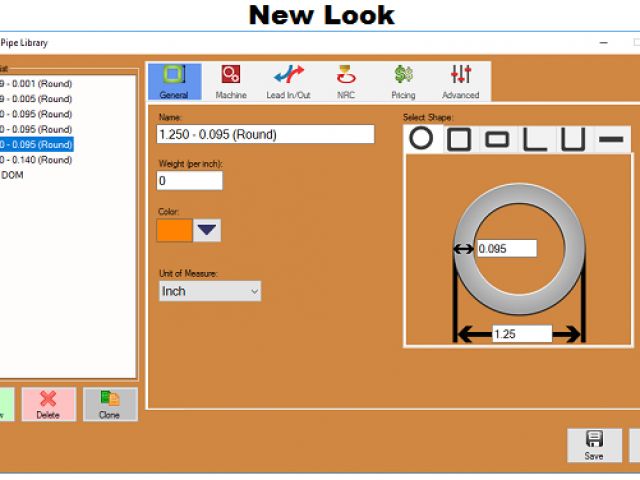Open the Unit of Measure dropdown
Viewport: 640px width, 480px height.
pyautogui.click(x=210, y=291)
